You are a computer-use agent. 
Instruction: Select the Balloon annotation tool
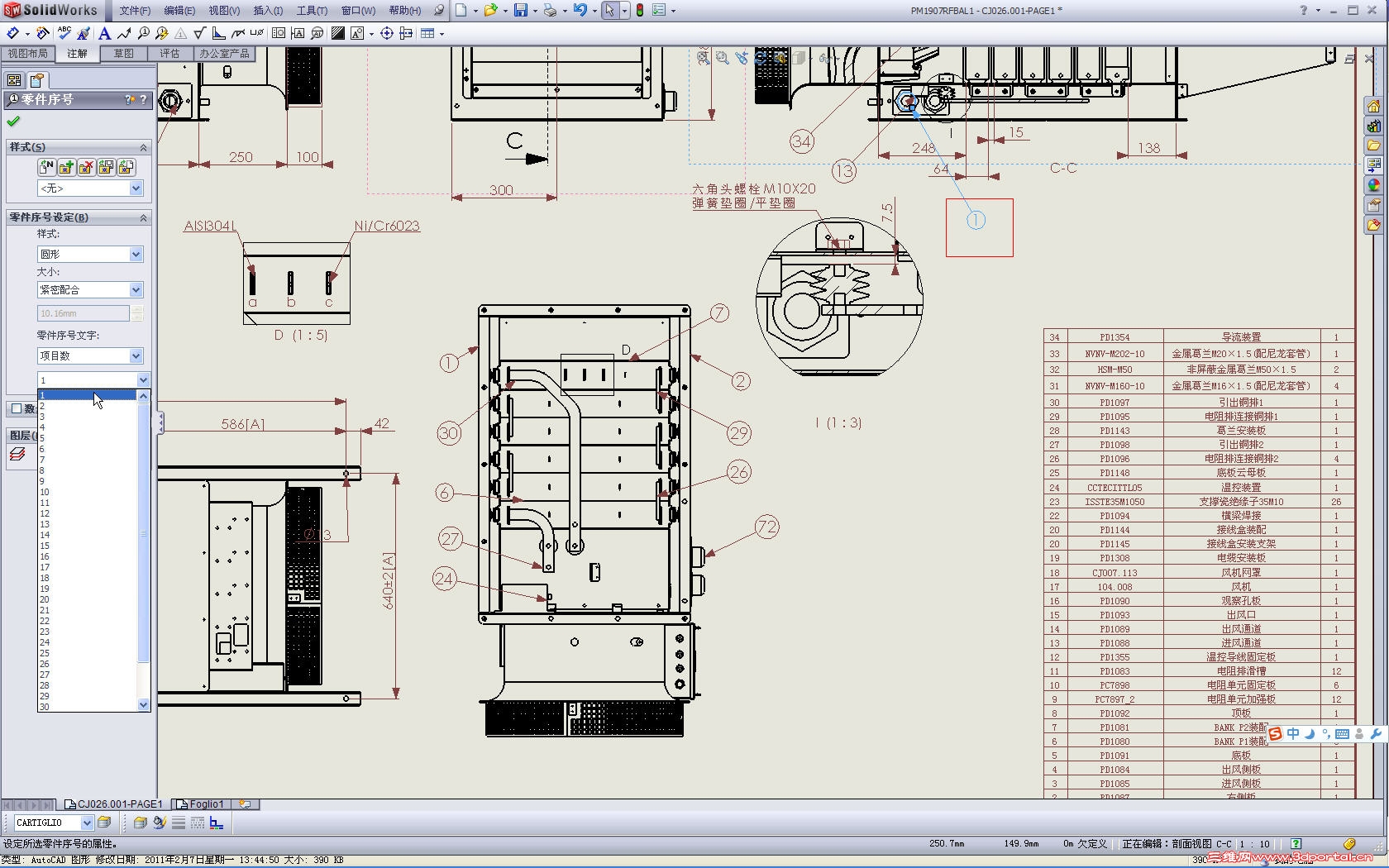[144, 33]
